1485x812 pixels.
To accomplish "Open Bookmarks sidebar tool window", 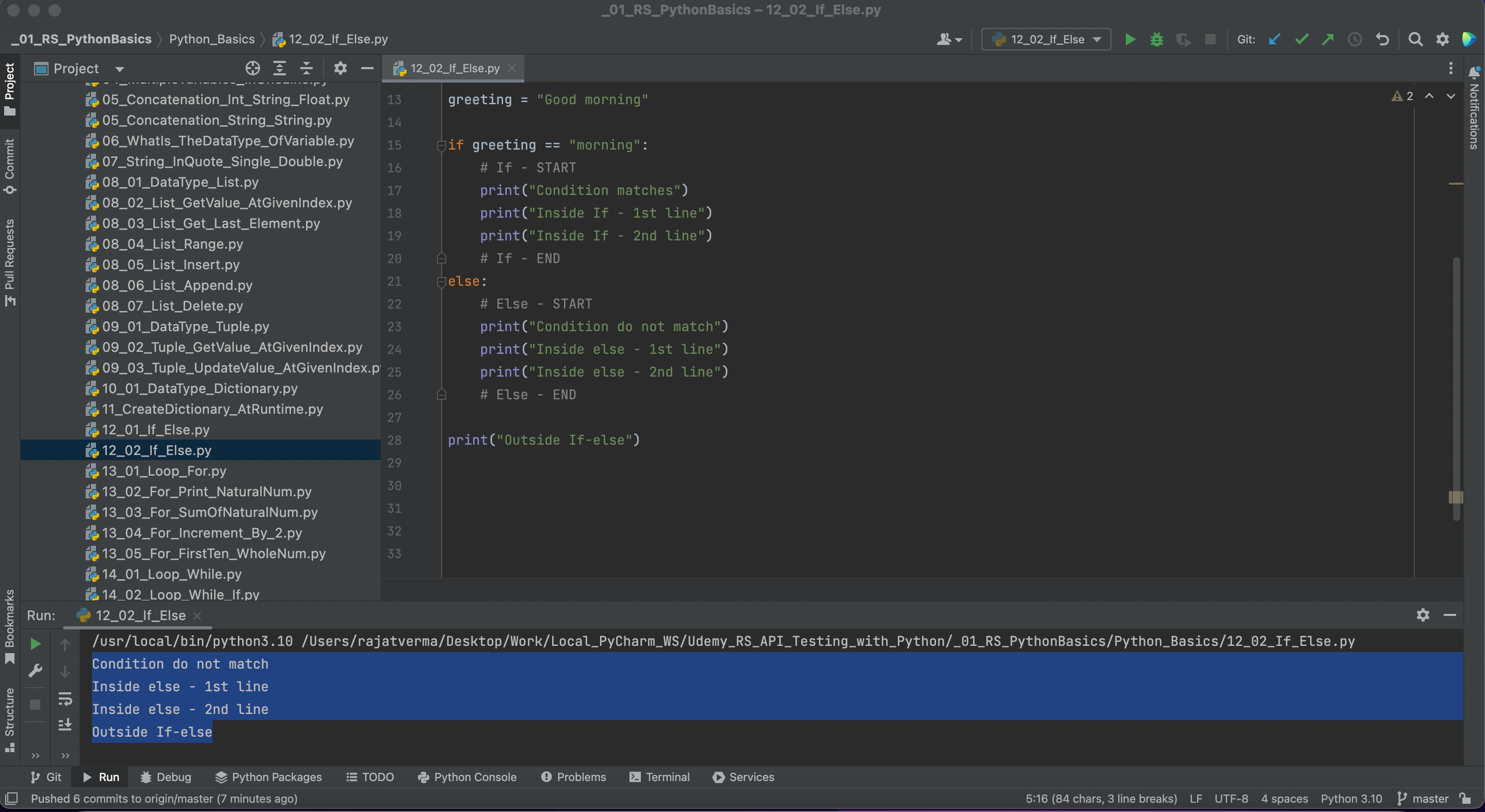I will pyautogui.click(x=10, y=627).
